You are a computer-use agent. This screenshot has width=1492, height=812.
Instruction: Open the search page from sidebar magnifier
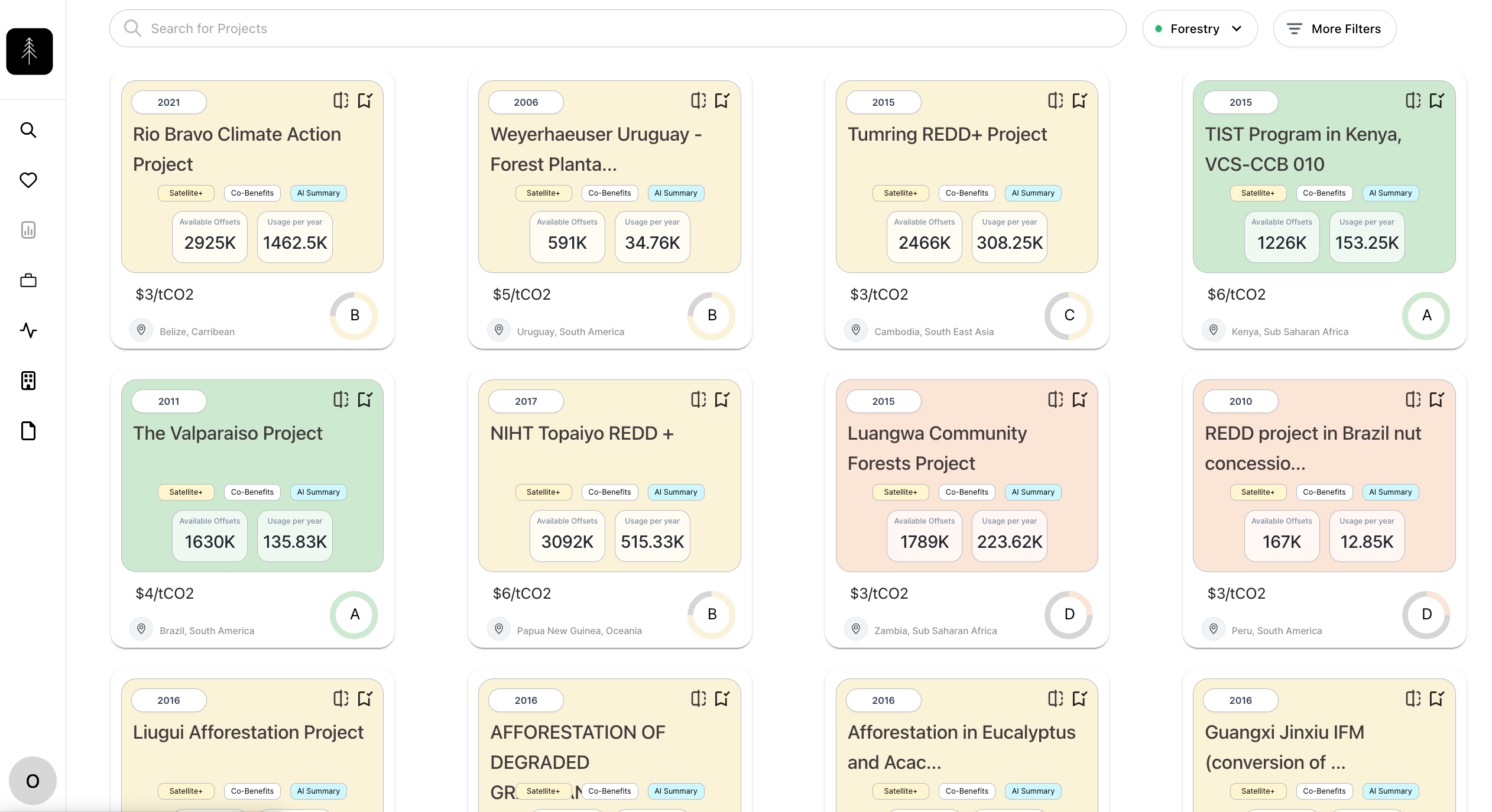(x=28, y=130)
